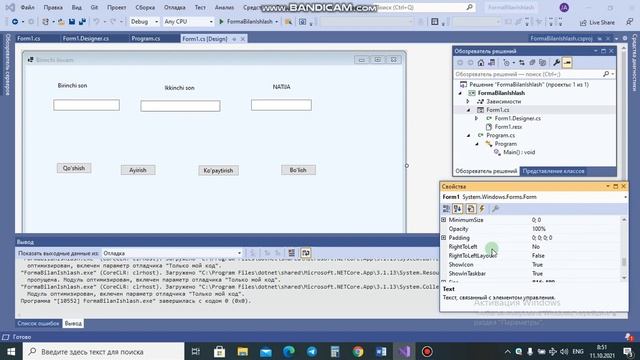The height and width of the screenshot is (360, 640).
Task: Click the Show All Files icon in Solution Explorer
Action: coord(542,63)
